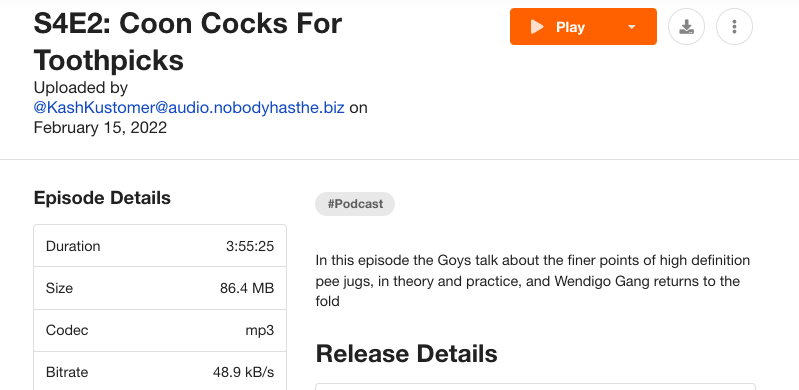Screen dimensions: 799x390
Task: Select the Codec row label
Action: point(67,330)
